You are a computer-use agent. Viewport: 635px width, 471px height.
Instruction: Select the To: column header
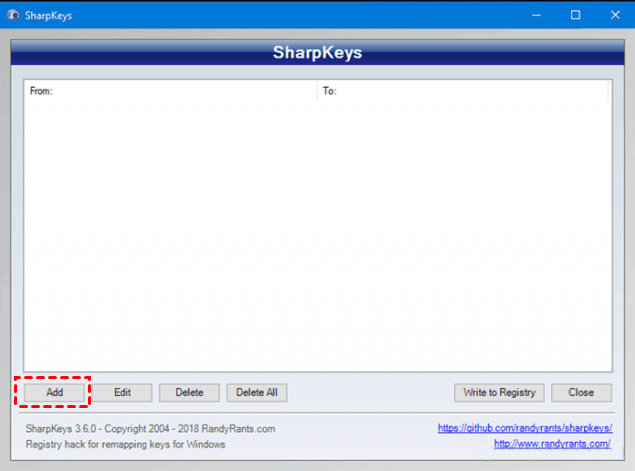pyautogui.click(x=463, y=91)
